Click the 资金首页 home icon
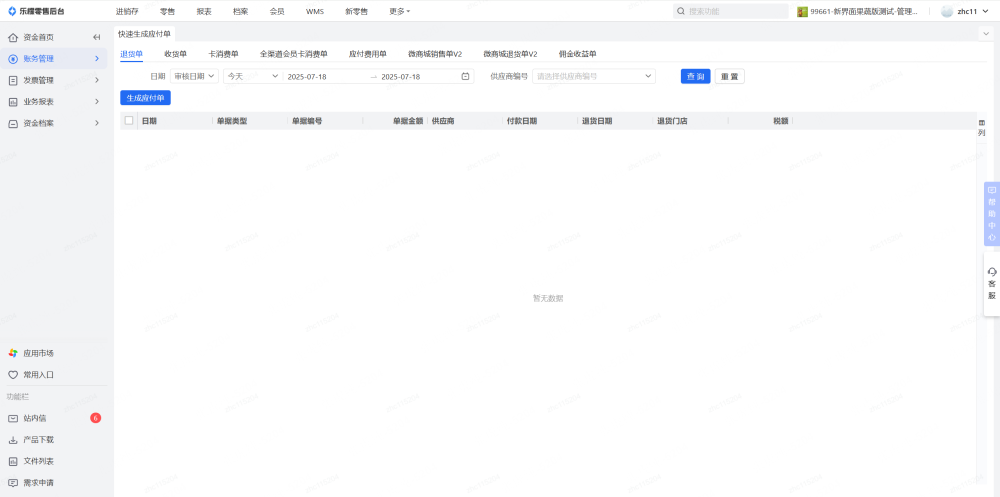This screenshot has height=497, width=1000. (x=13, y=37)
